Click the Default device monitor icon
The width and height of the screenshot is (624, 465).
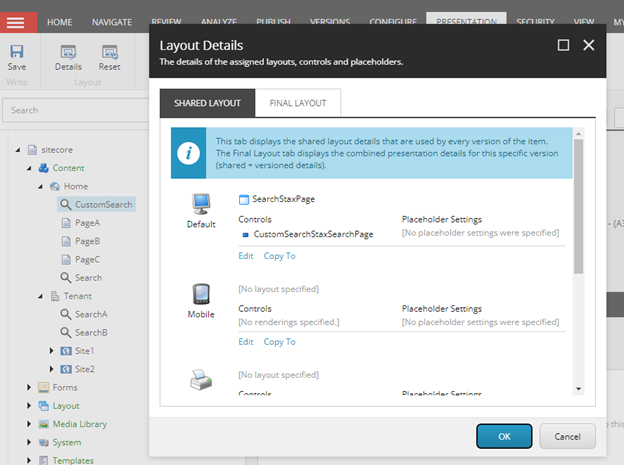[201, 204]
